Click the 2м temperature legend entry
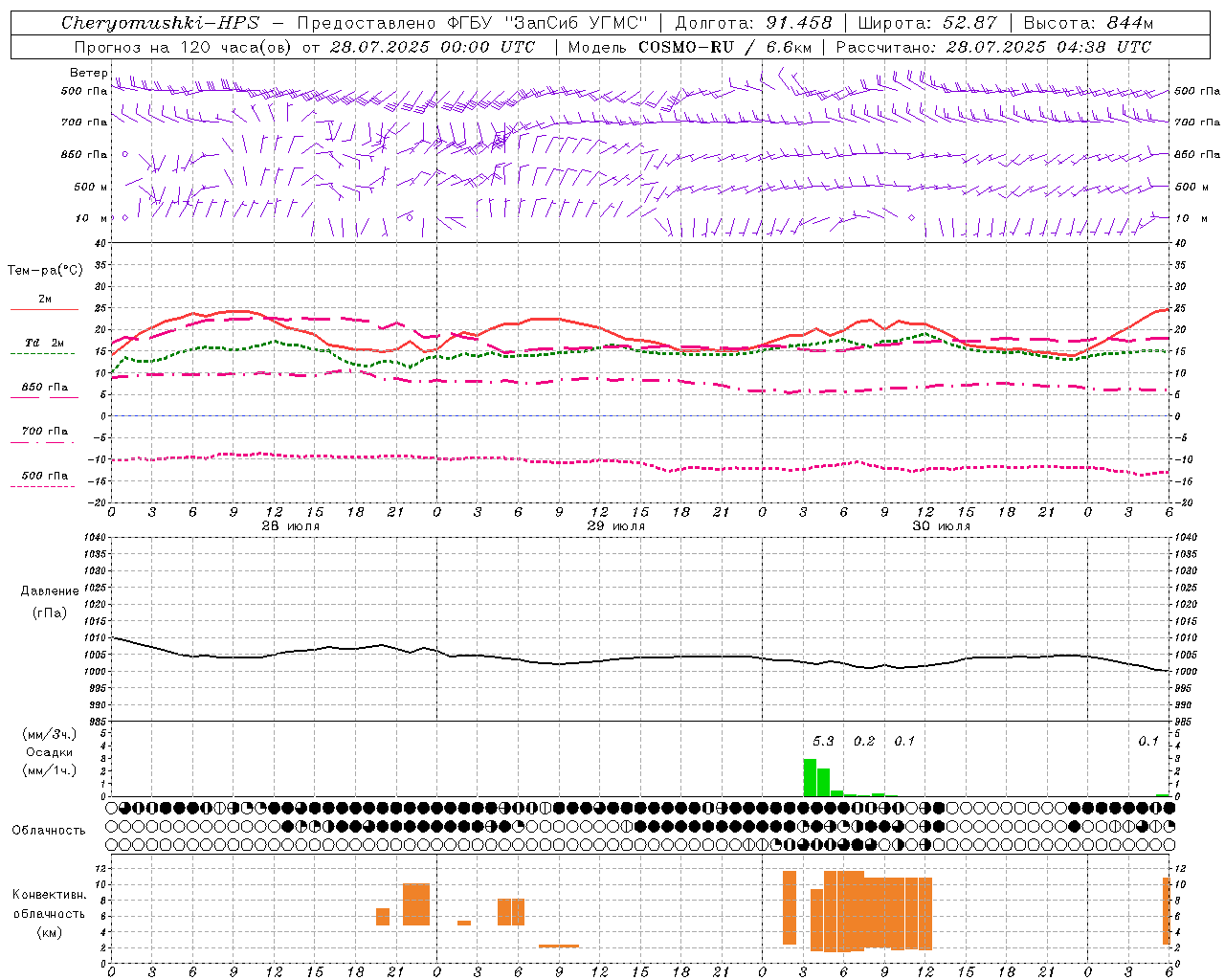The height and width of the screenshot is (980, 1225). tap(45, 300)
